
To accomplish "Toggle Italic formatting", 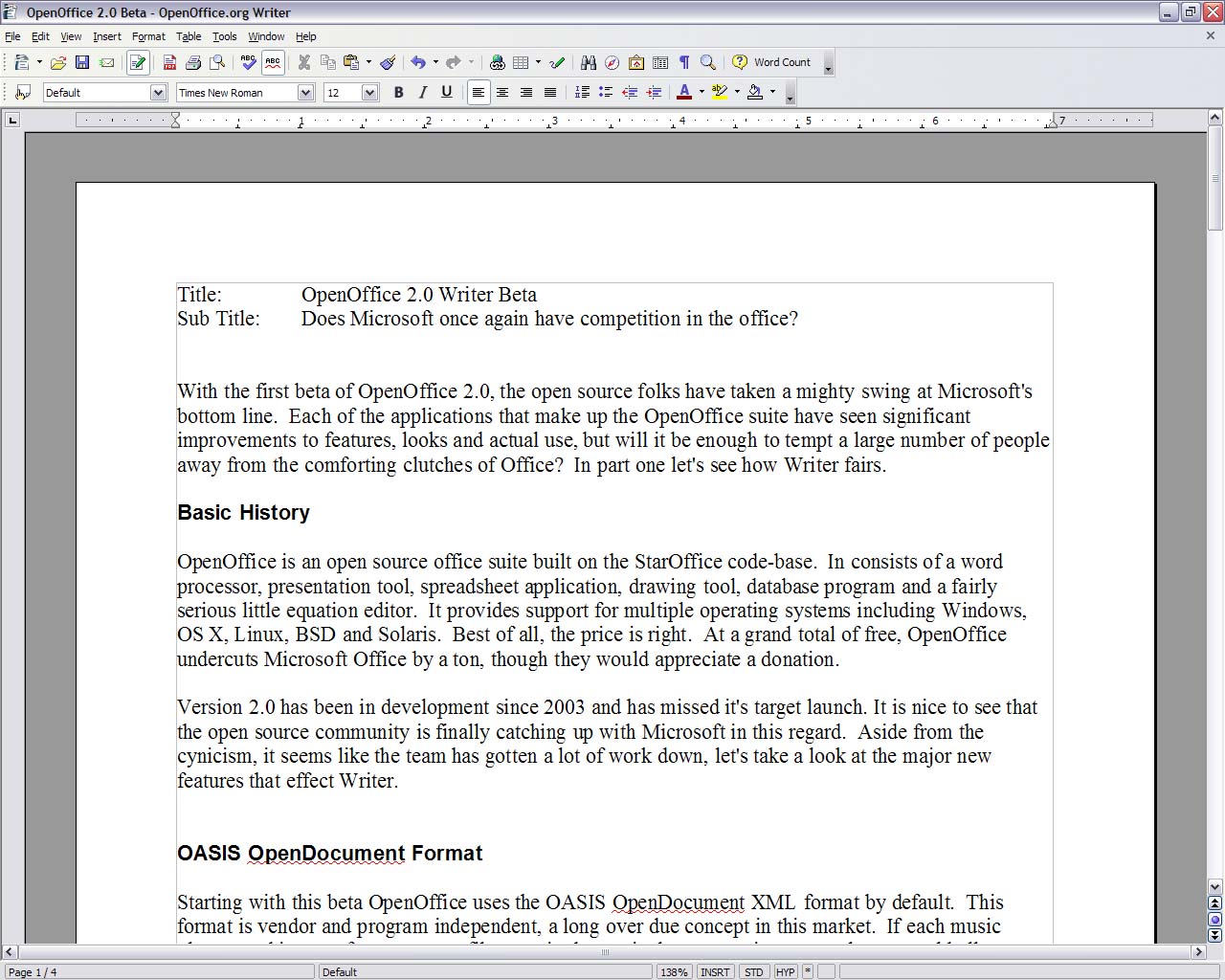I will pos(422,93).
